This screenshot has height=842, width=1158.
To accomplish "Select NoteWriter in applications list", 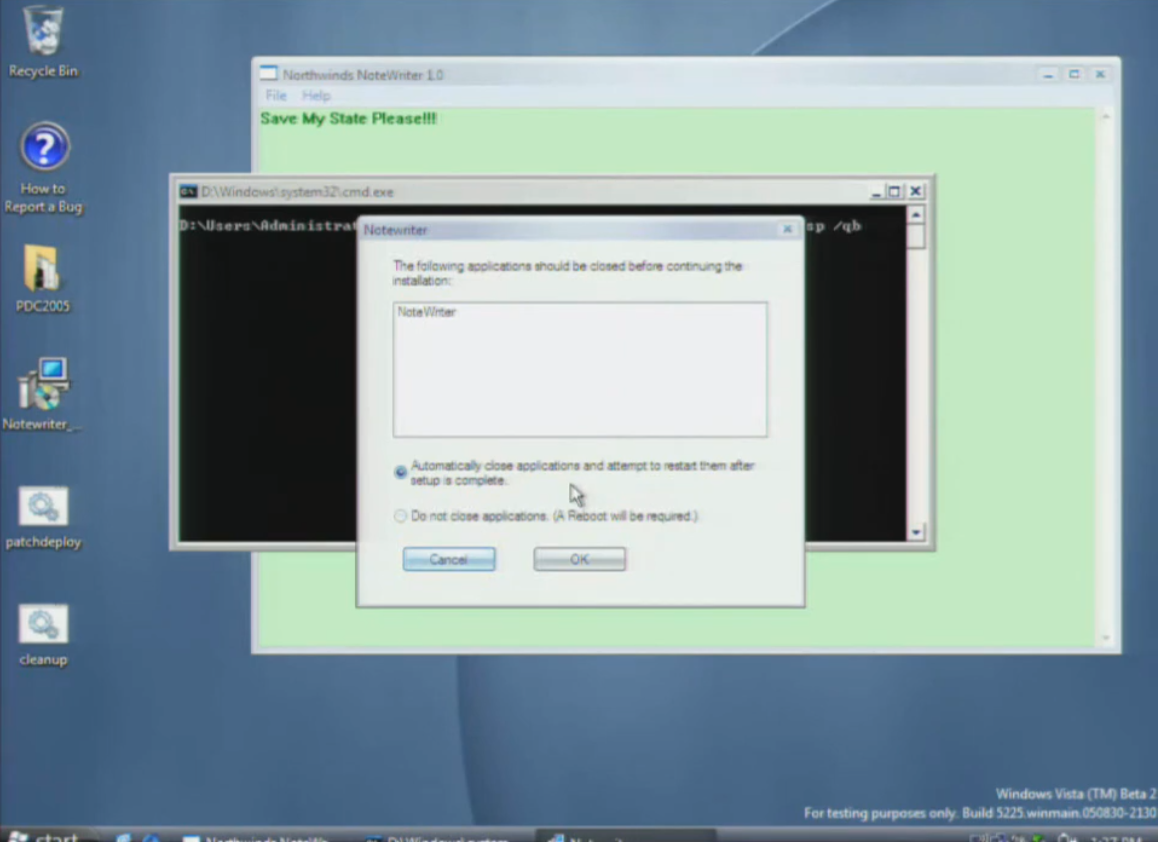I will pos(427,312).
